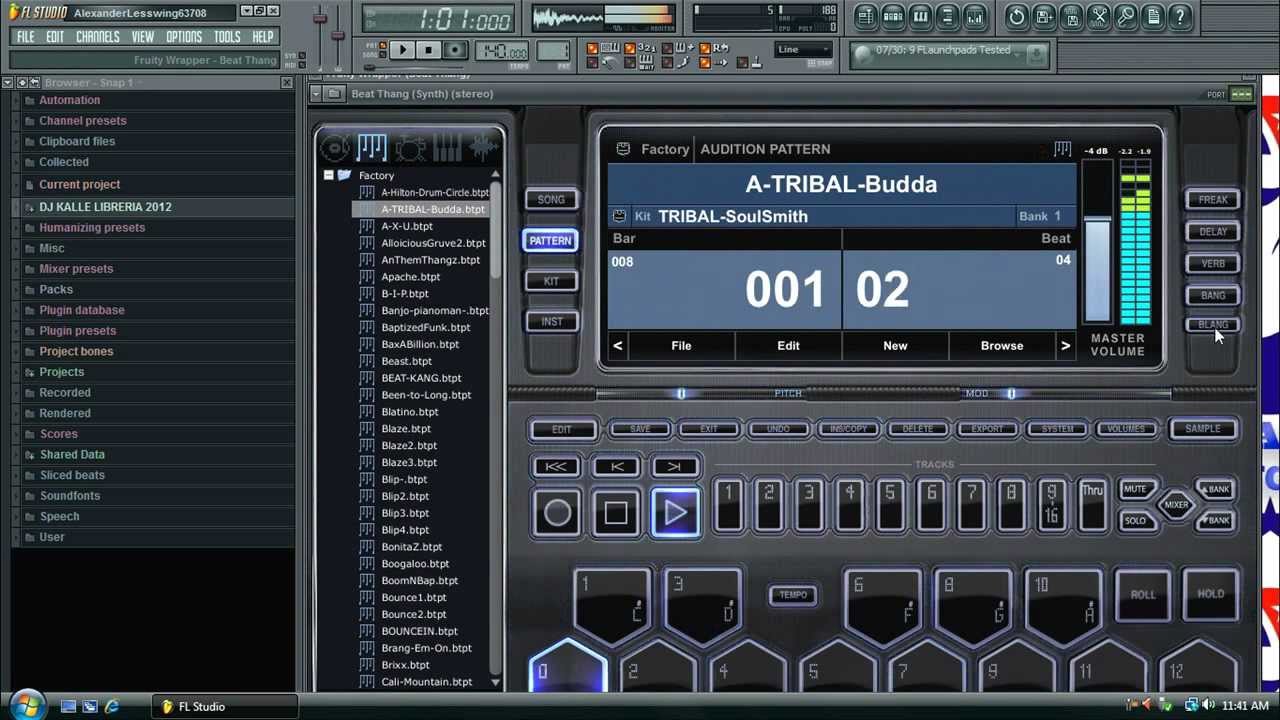
Task: Click the PITCH wheel slider handle
Action: point(681,394)
